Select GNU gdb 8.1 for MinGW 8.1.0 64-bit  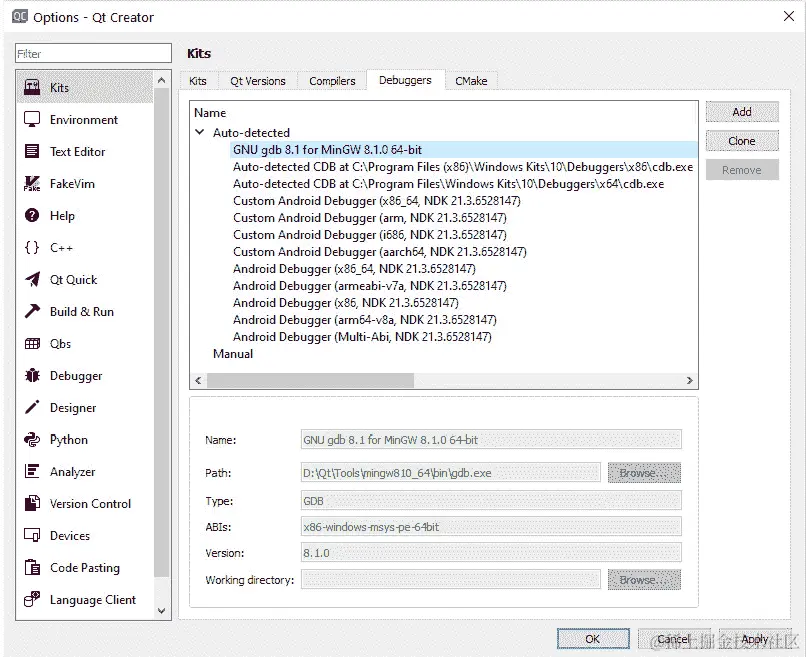464,150
